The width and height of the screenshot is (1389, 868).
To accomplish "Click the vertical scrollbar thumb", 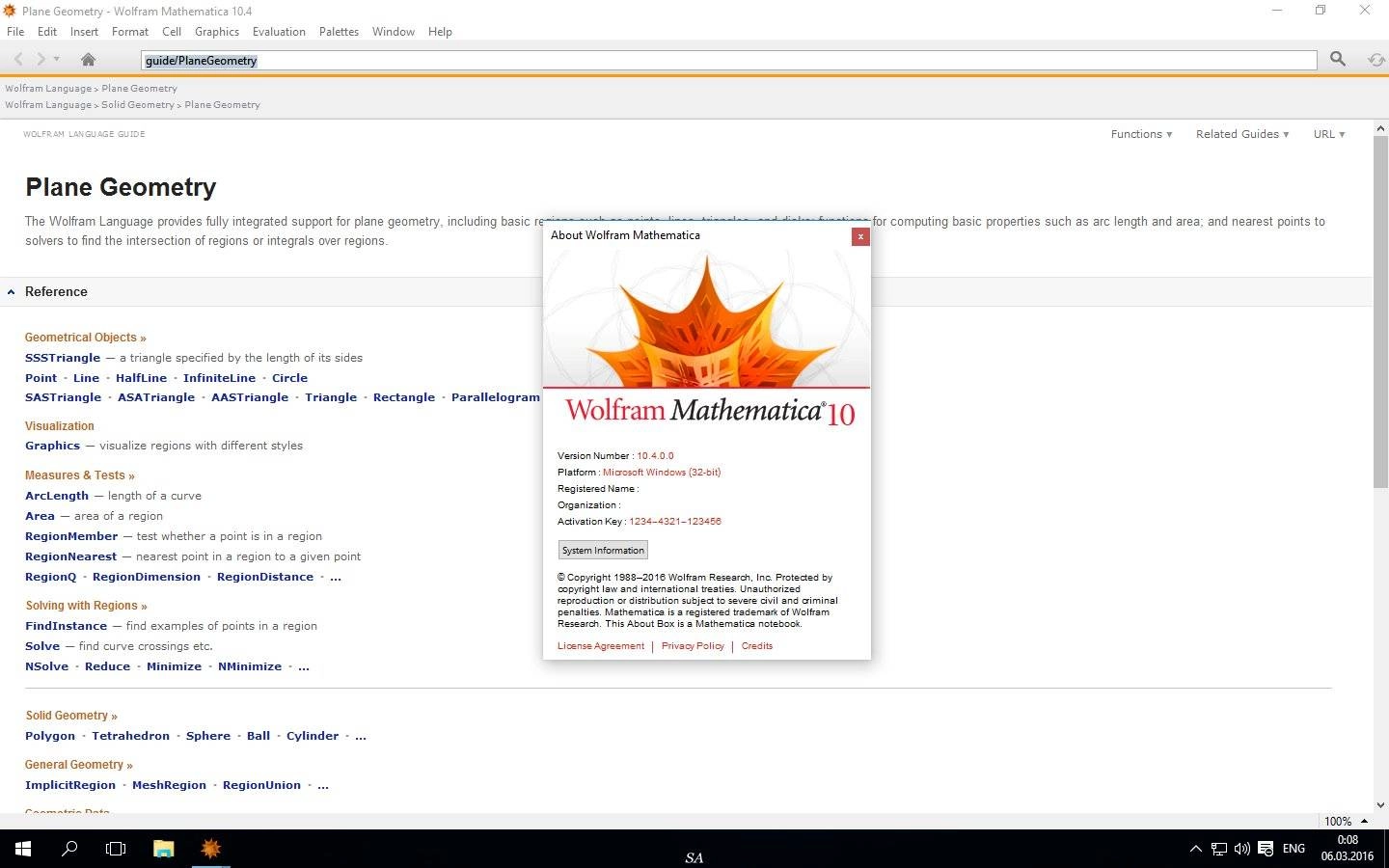I will click(1380, 313).
